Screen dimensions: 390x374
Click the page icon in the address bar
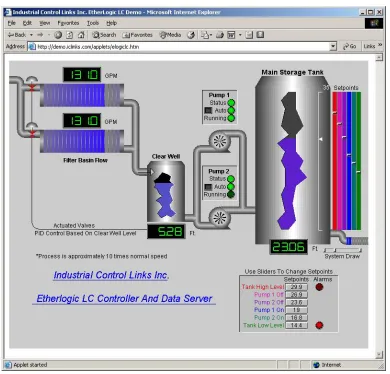32,47
